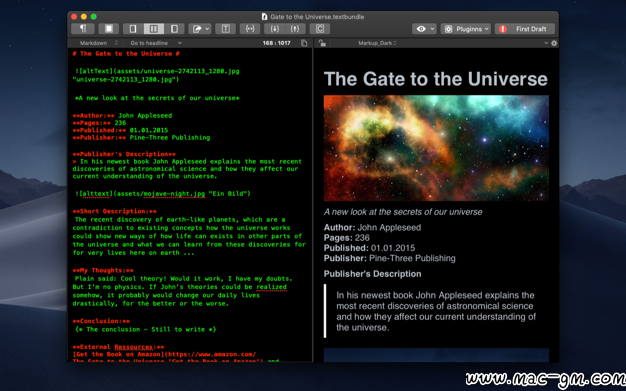This screenshot has height=391, width=626.
Task: Click the jump-down arrow brackets icon
Action: (275, 29)
